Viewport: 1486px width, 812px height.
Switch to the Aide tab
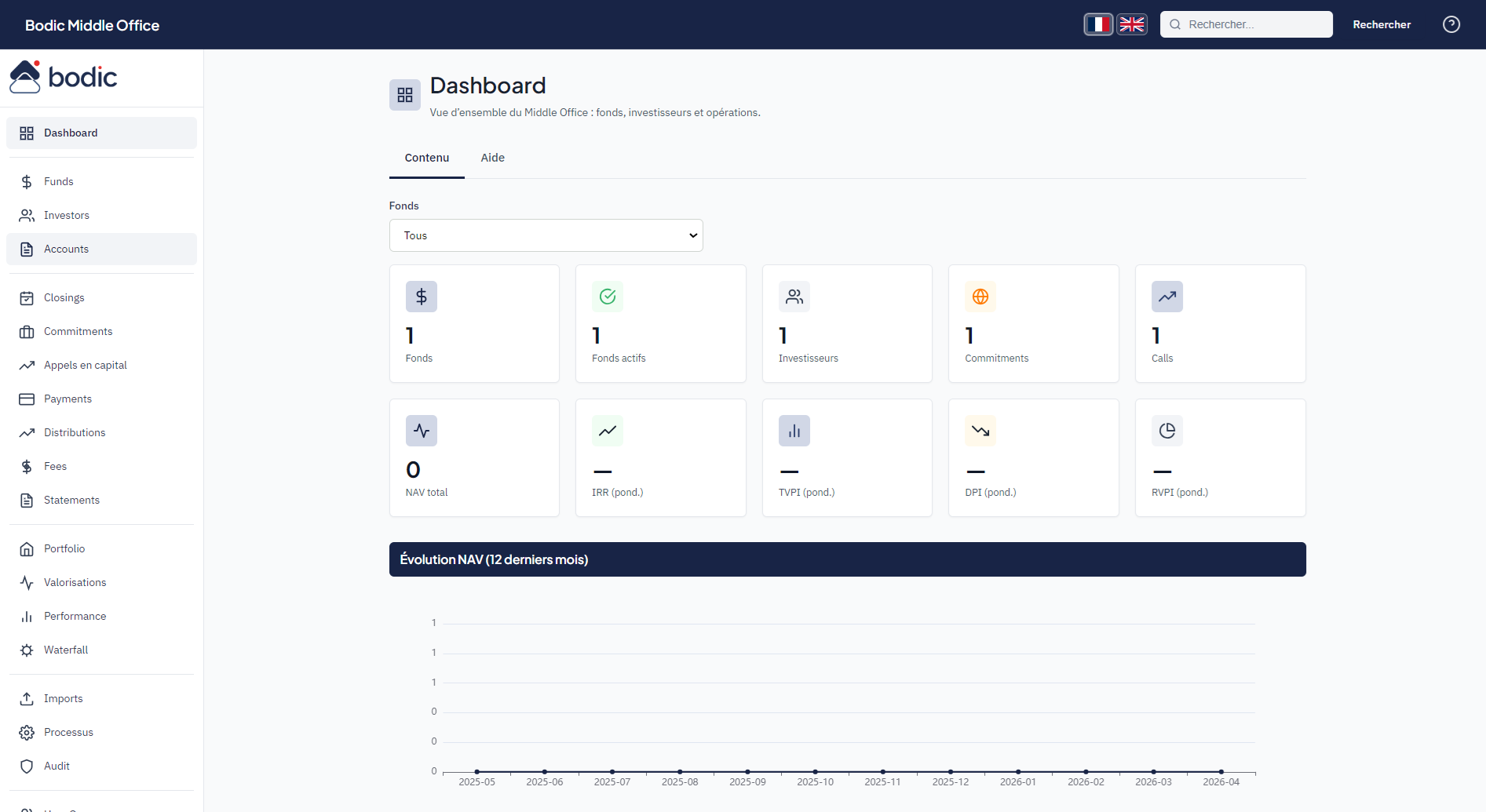[492, 158]
